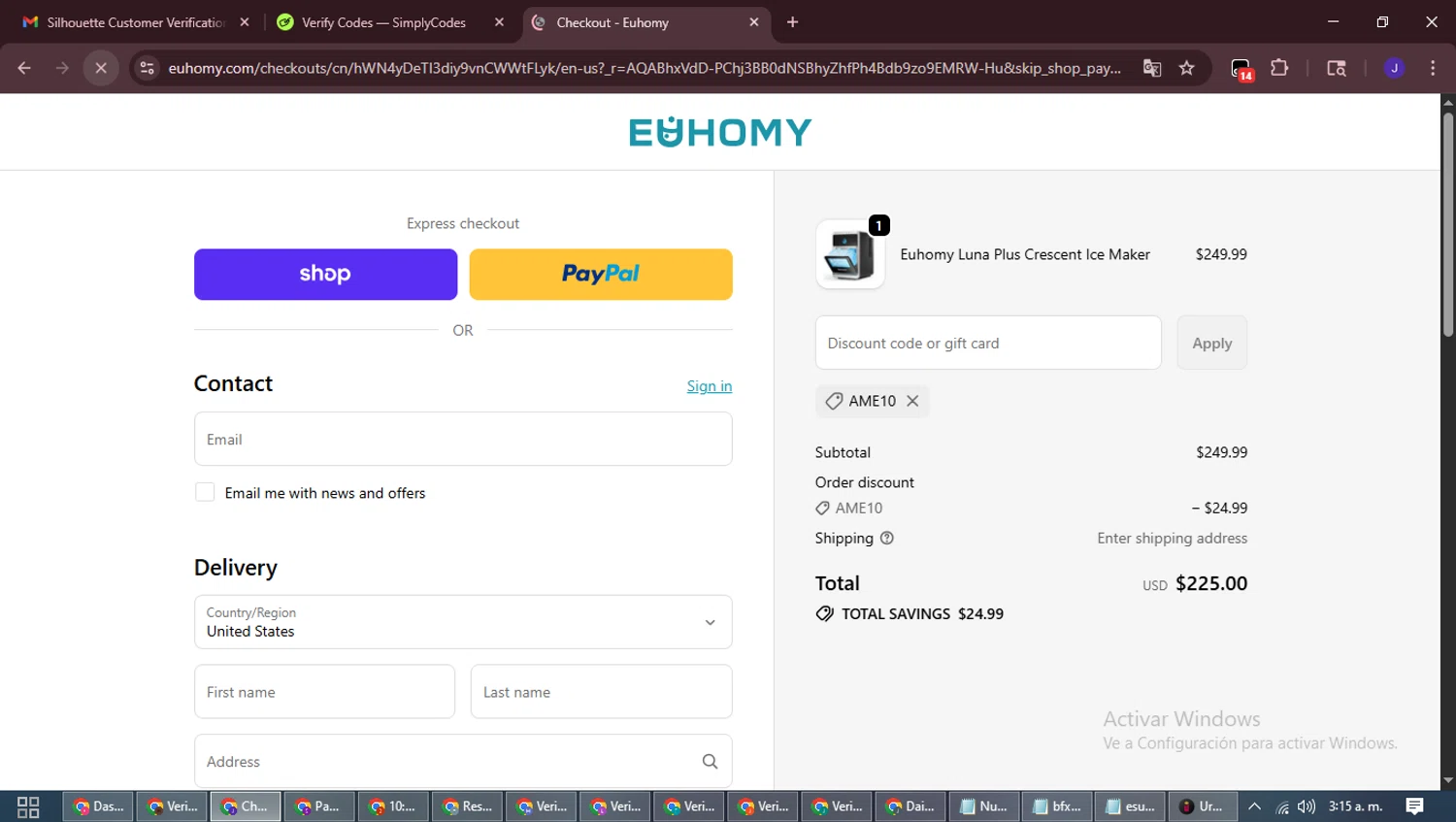Select the Checkout - Euhomy tab
1456x822 pixels.
click(x=645, y=22)
